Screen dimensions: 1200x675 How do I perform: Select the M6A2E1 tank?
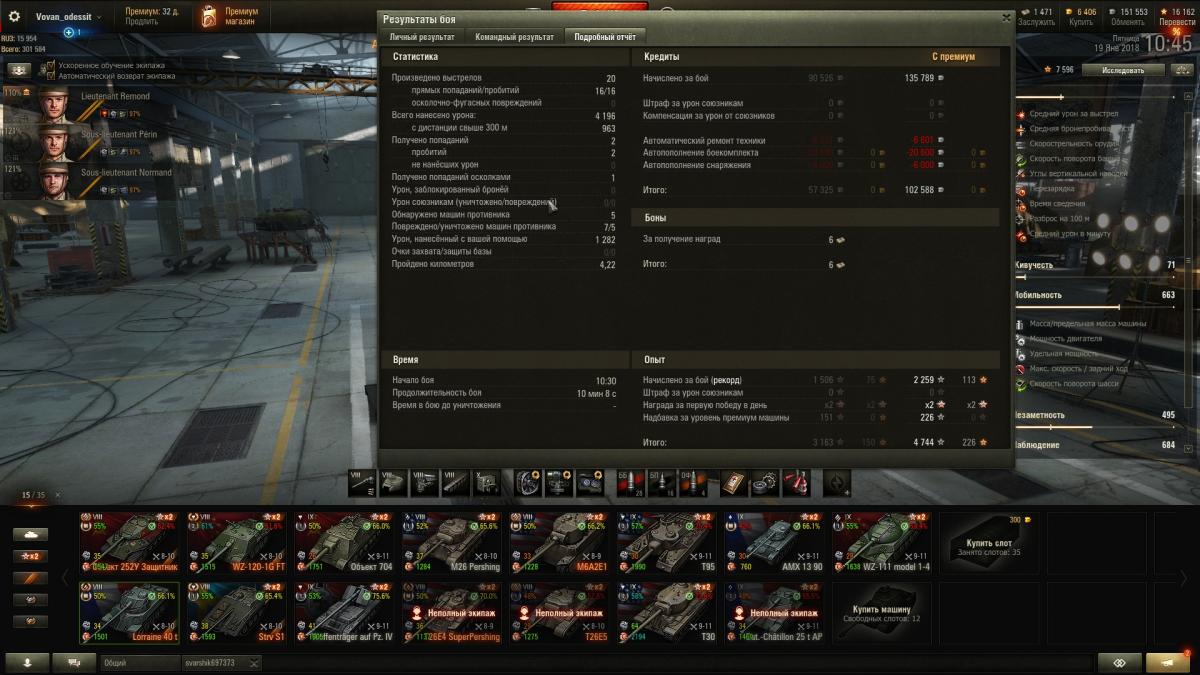pyautogui.click(x=560, y=543)
